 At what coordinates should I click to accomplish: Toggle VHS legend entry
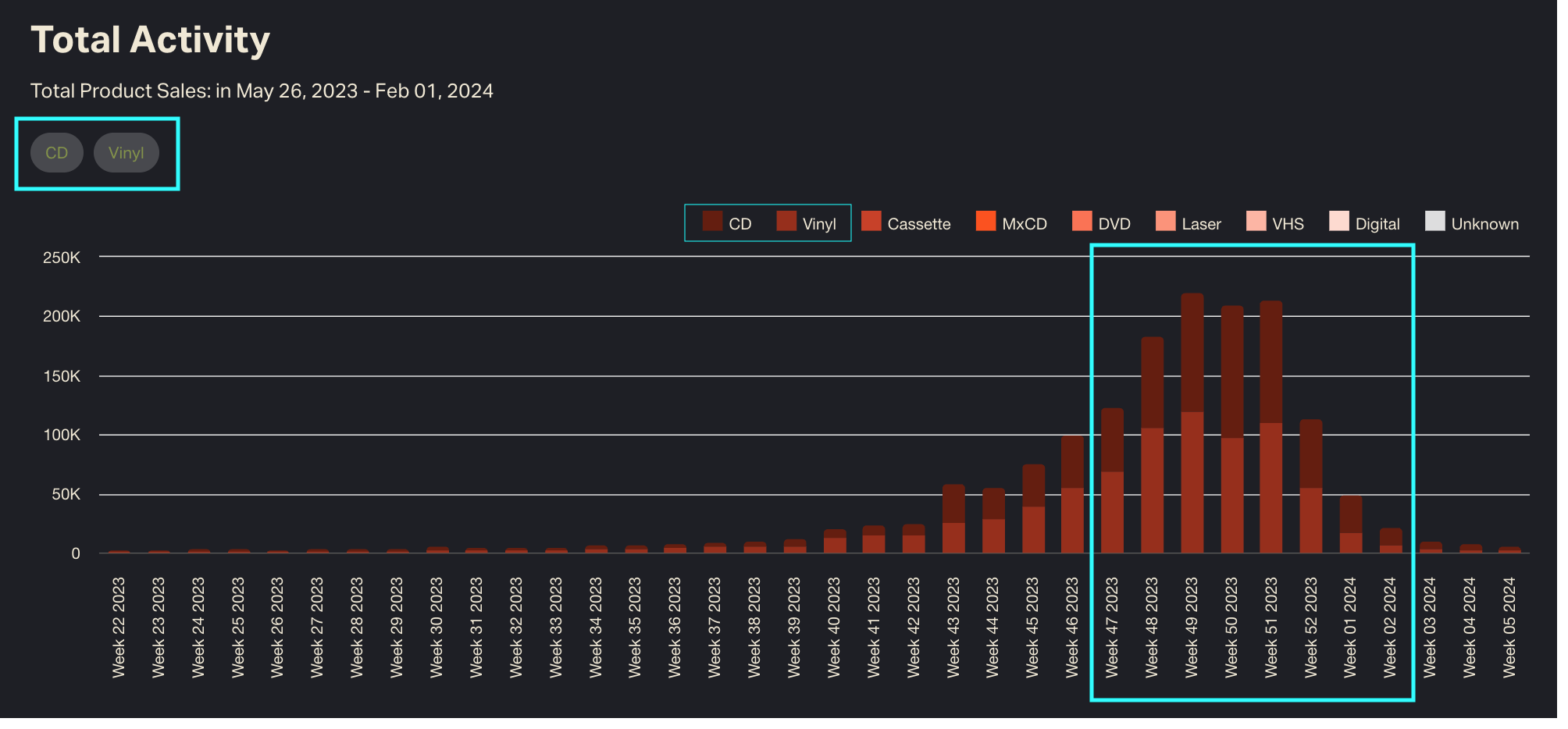[1275, 223]
